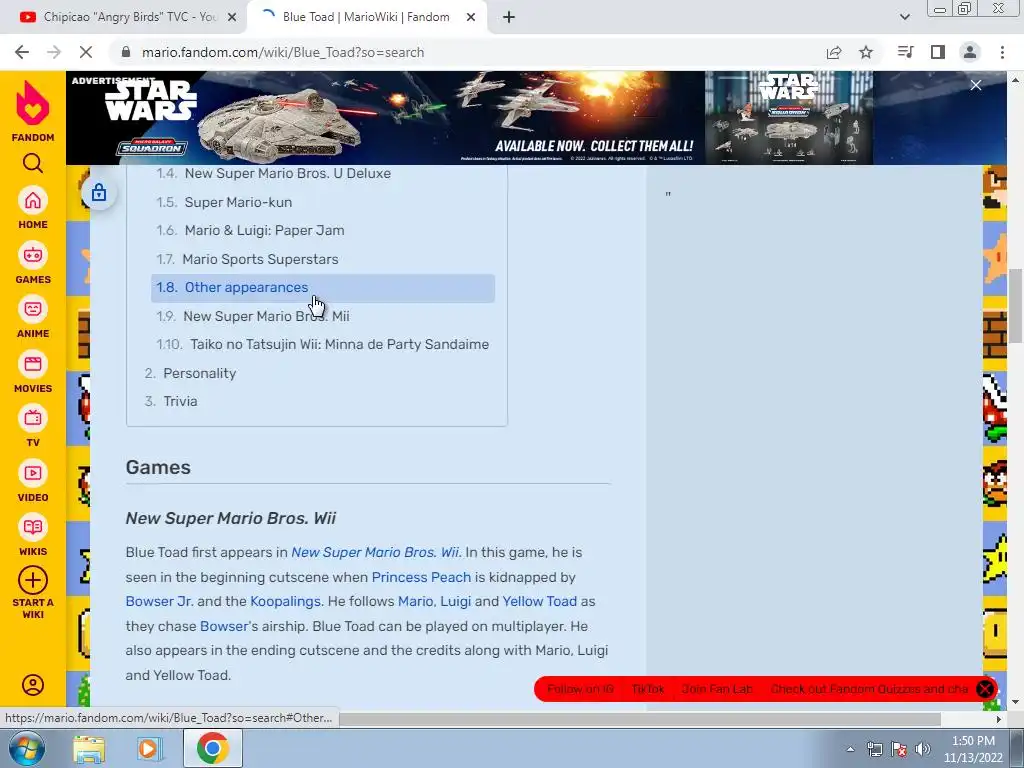Click the site lock icon in address bar

126,52
